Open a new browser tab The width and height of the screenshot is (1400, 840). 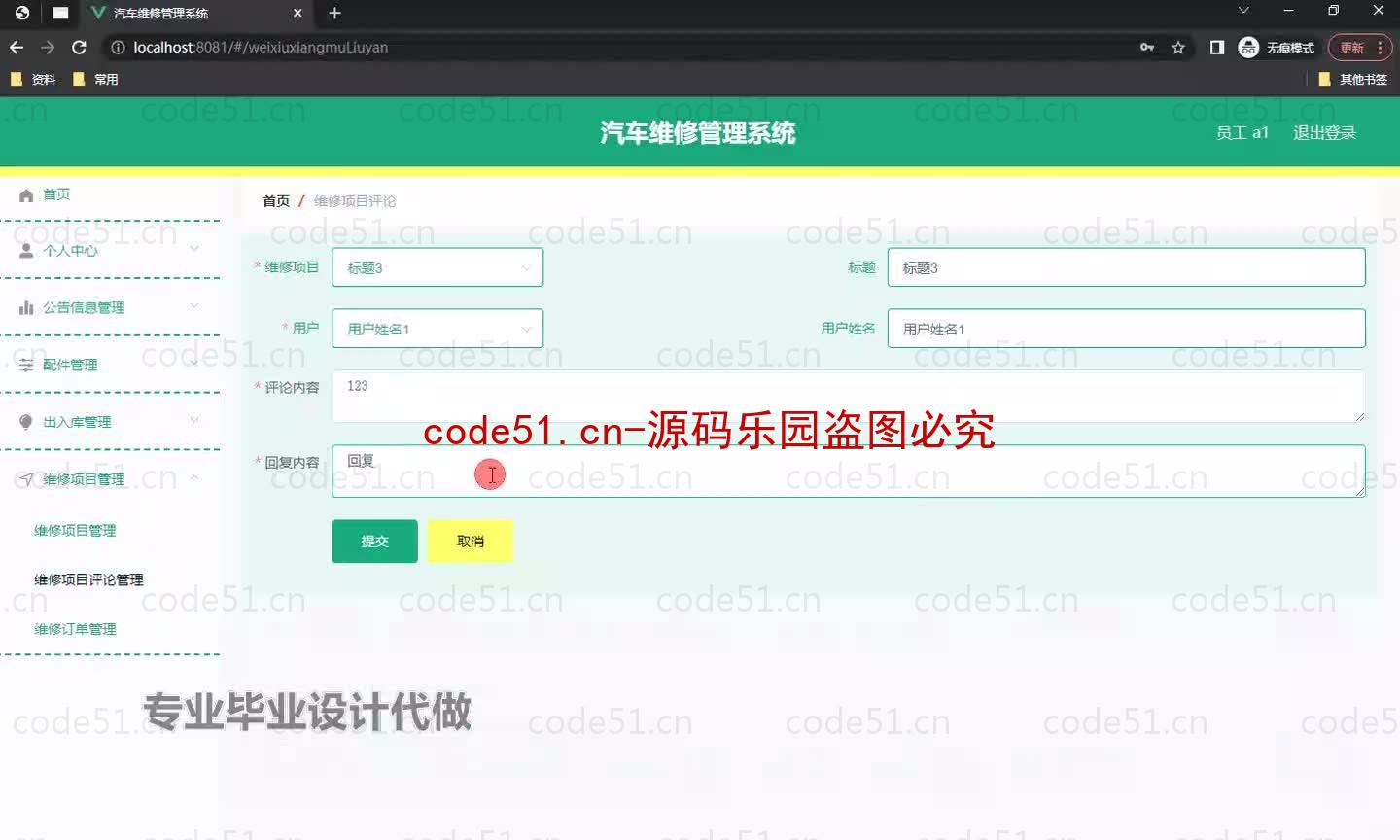point(334,14)
